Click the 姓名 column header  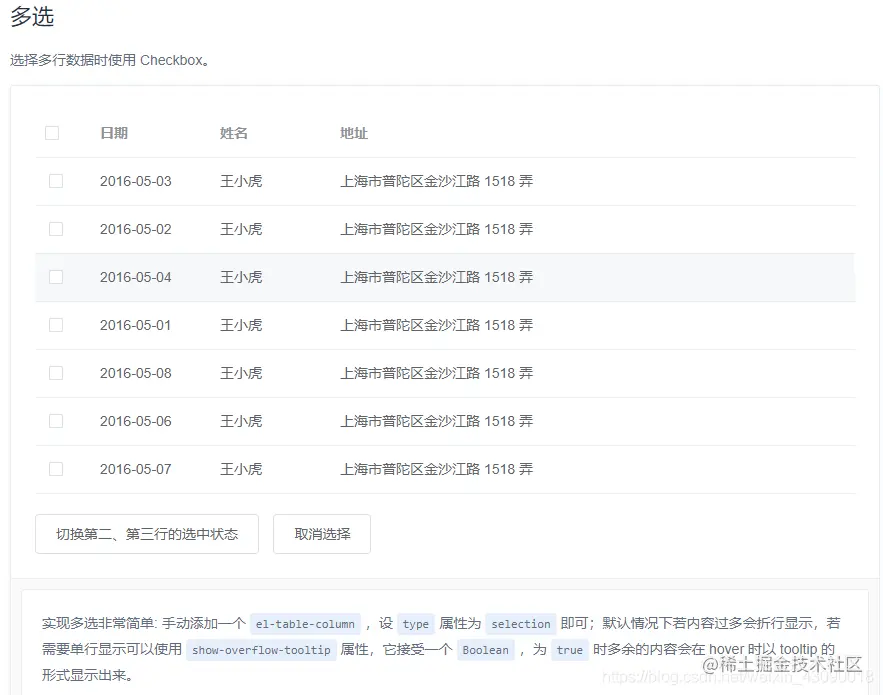[232, 132]
